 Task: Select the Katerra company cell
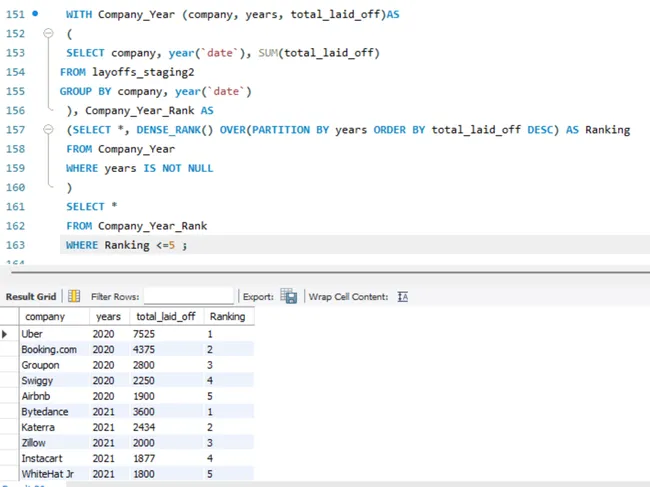[54, 427]
